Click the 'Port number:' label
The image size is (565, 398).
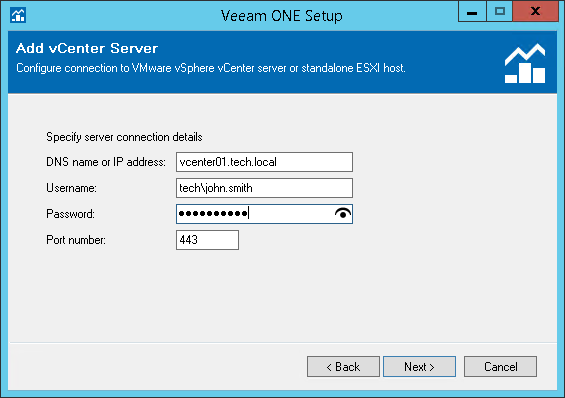click(x=76, y=240)
